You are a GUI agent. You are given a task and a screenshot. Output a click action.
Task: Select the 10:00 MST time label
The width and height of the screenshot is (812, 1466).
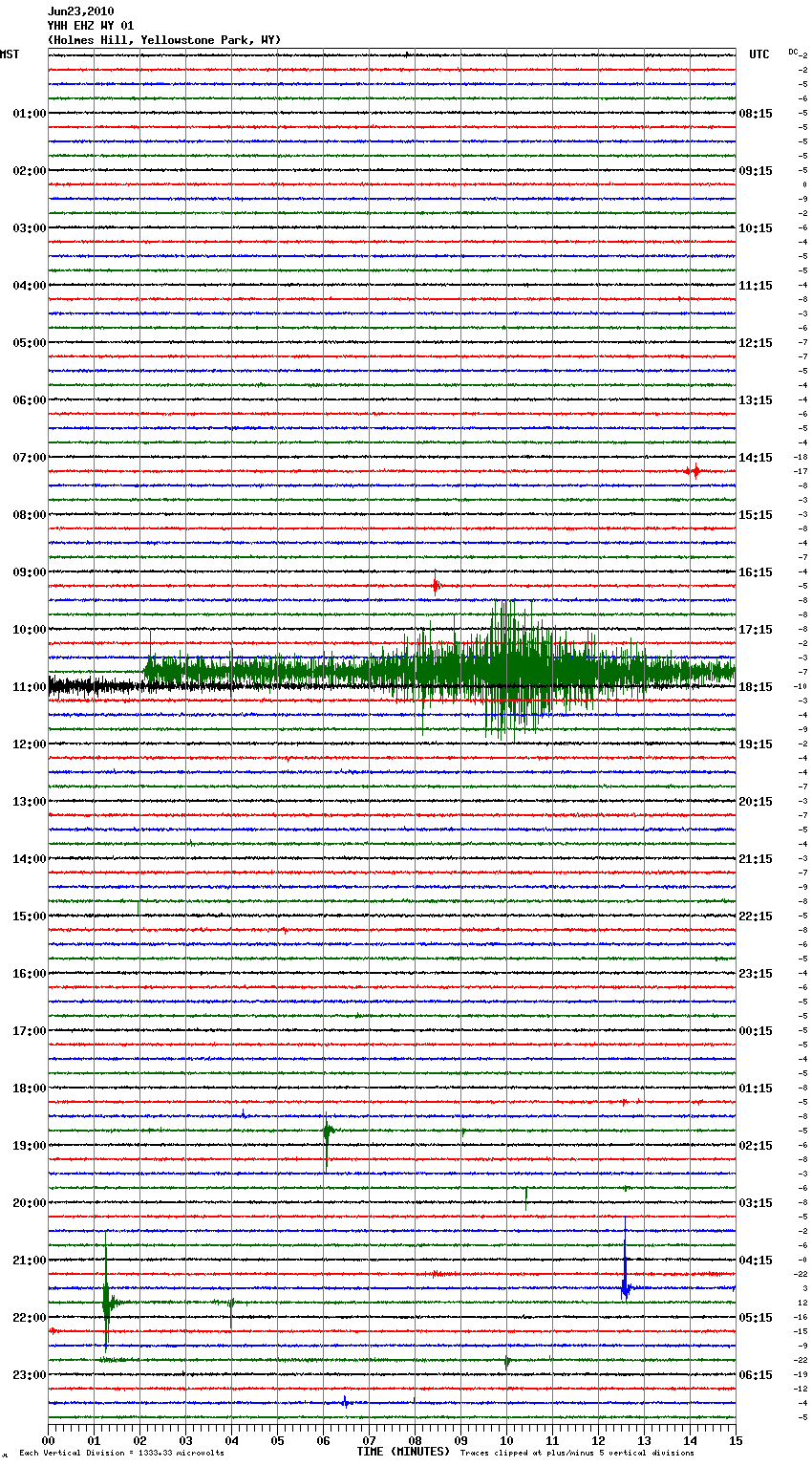coord(30,629)
